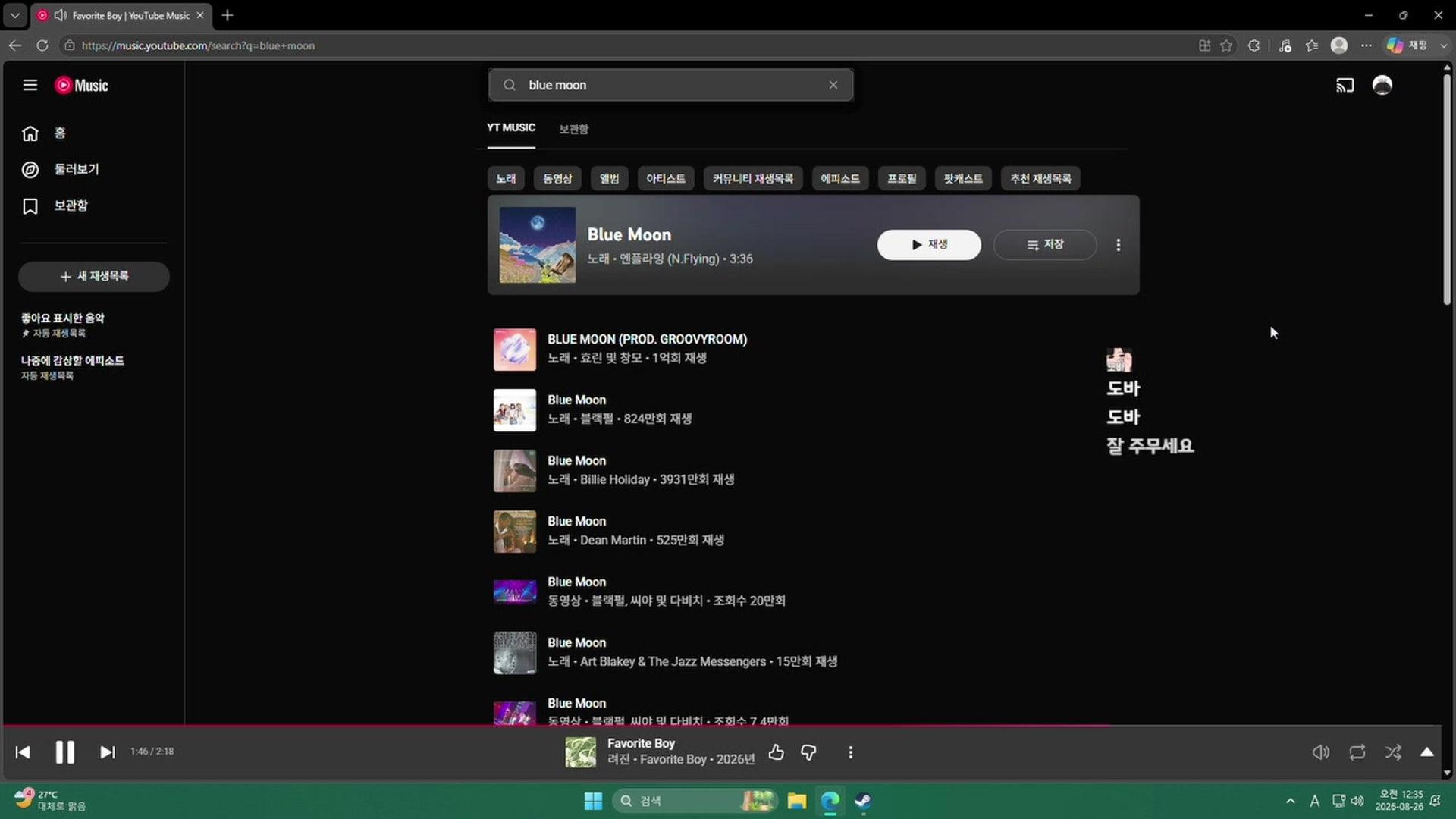Open browser extensions icon

pyautogui.click(x=1254, y=45)
